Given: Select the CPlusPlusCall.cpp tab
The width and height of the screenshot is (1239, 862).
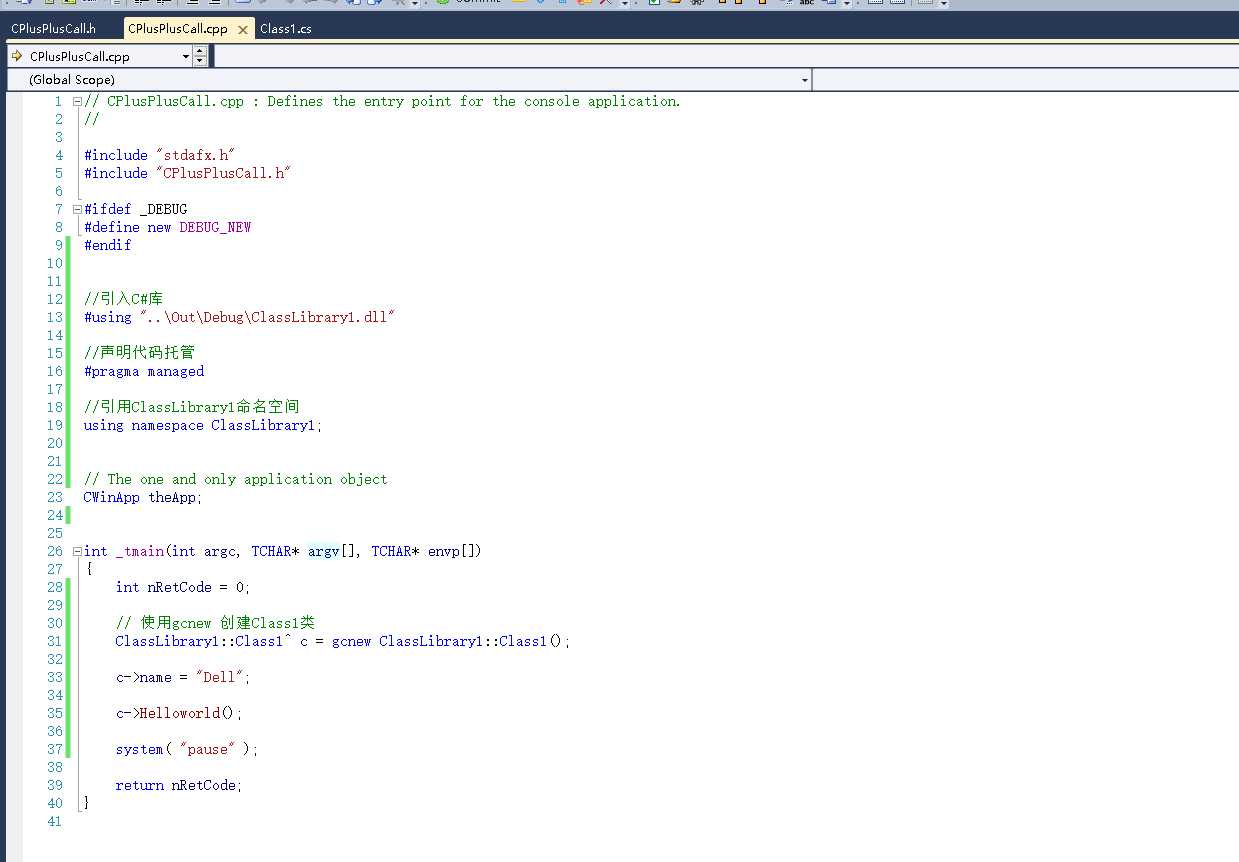Looking at the screenshot, I should (x=177, y=29).
